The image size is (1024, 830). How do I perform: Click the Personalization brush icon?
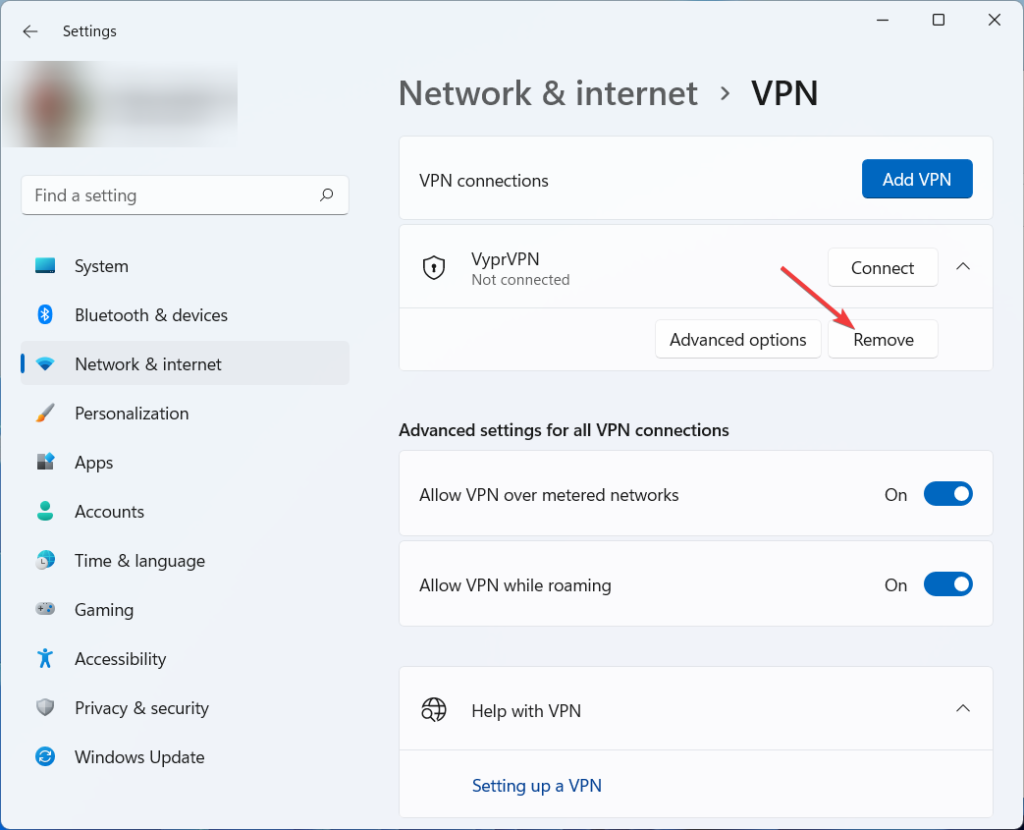tap(46, 413)
